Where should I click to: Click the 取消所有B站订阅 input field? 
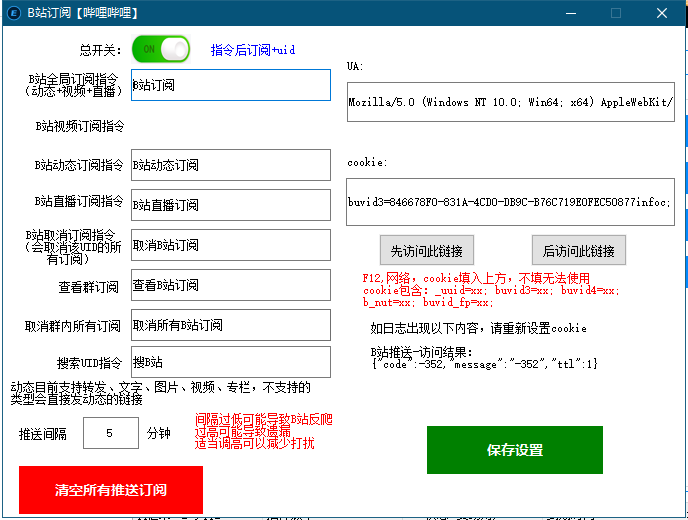coord(231,325)
